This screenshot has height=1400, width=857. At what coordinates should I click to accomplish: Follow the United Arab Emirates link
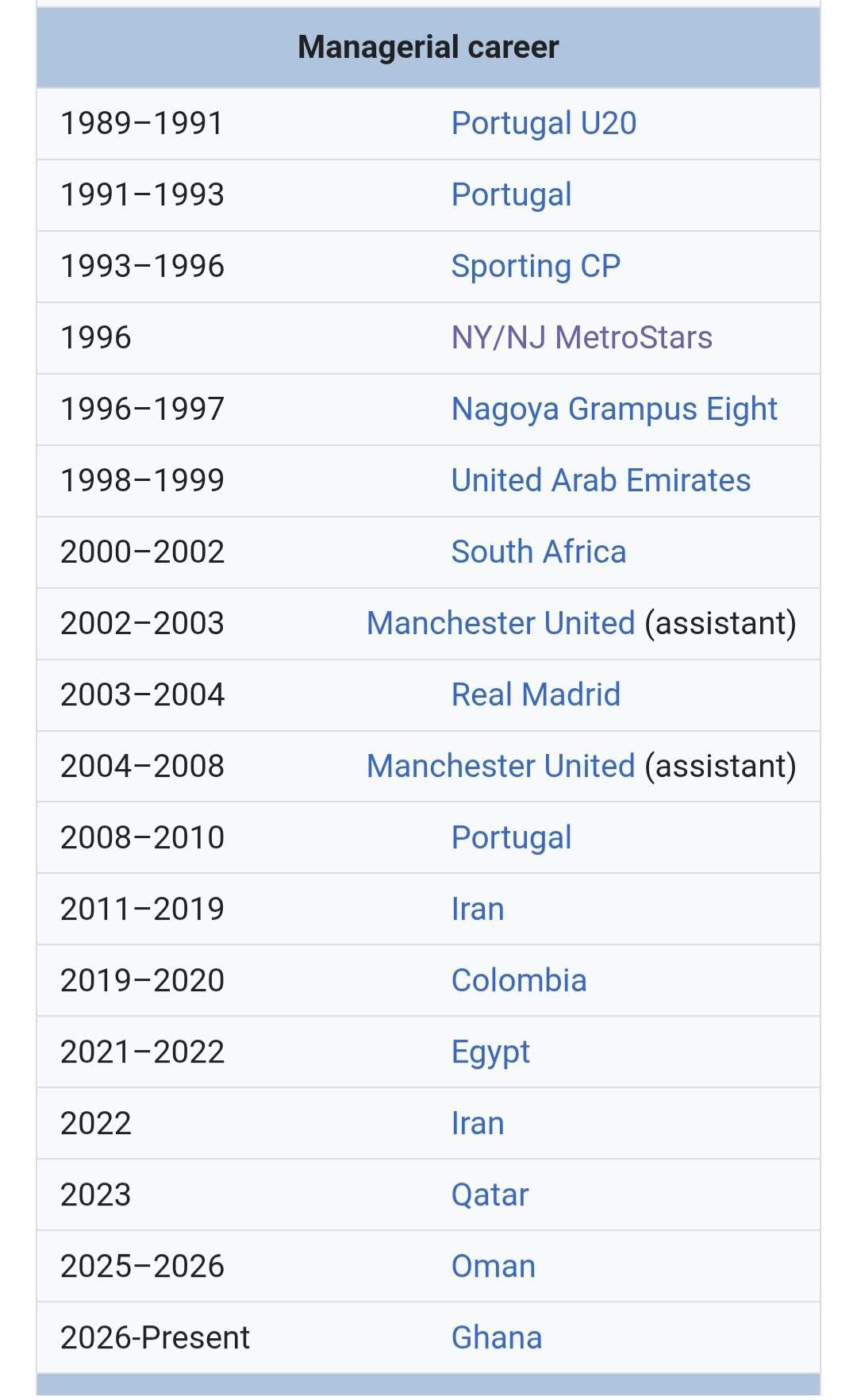coord(601,481)
